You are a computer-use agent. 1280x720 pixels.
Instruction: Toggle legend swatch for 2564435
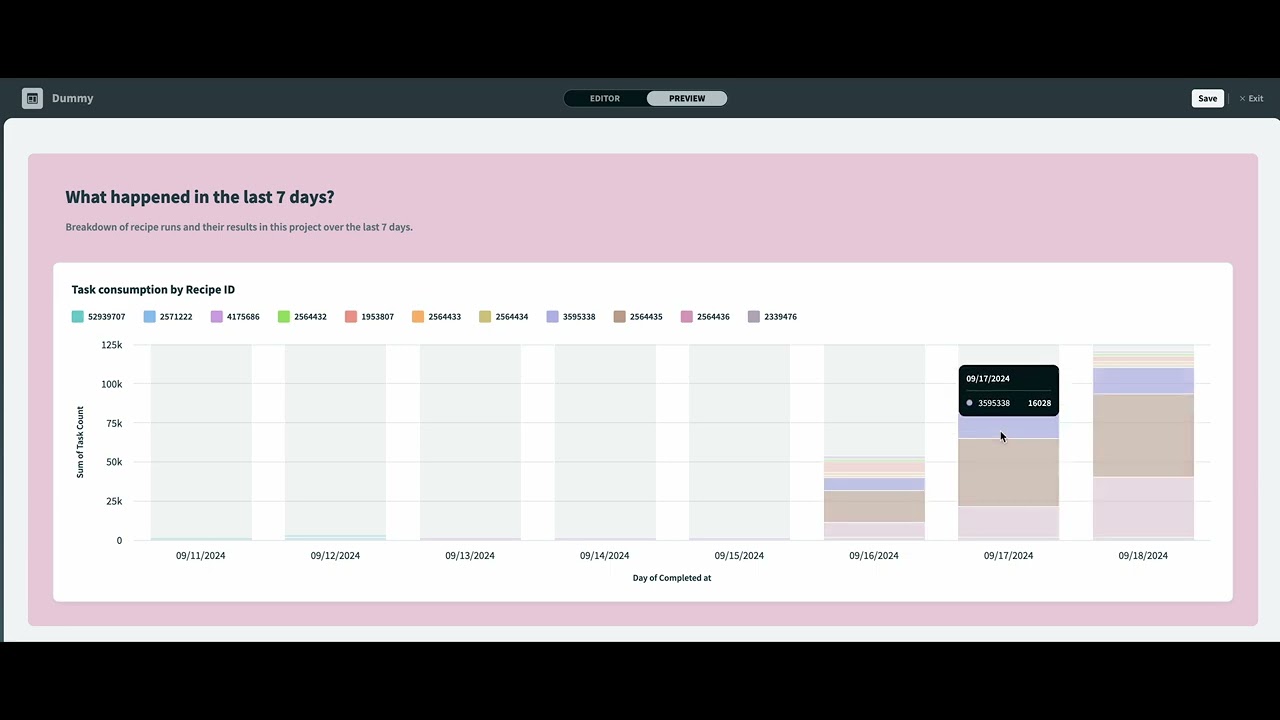coord(620,317)
